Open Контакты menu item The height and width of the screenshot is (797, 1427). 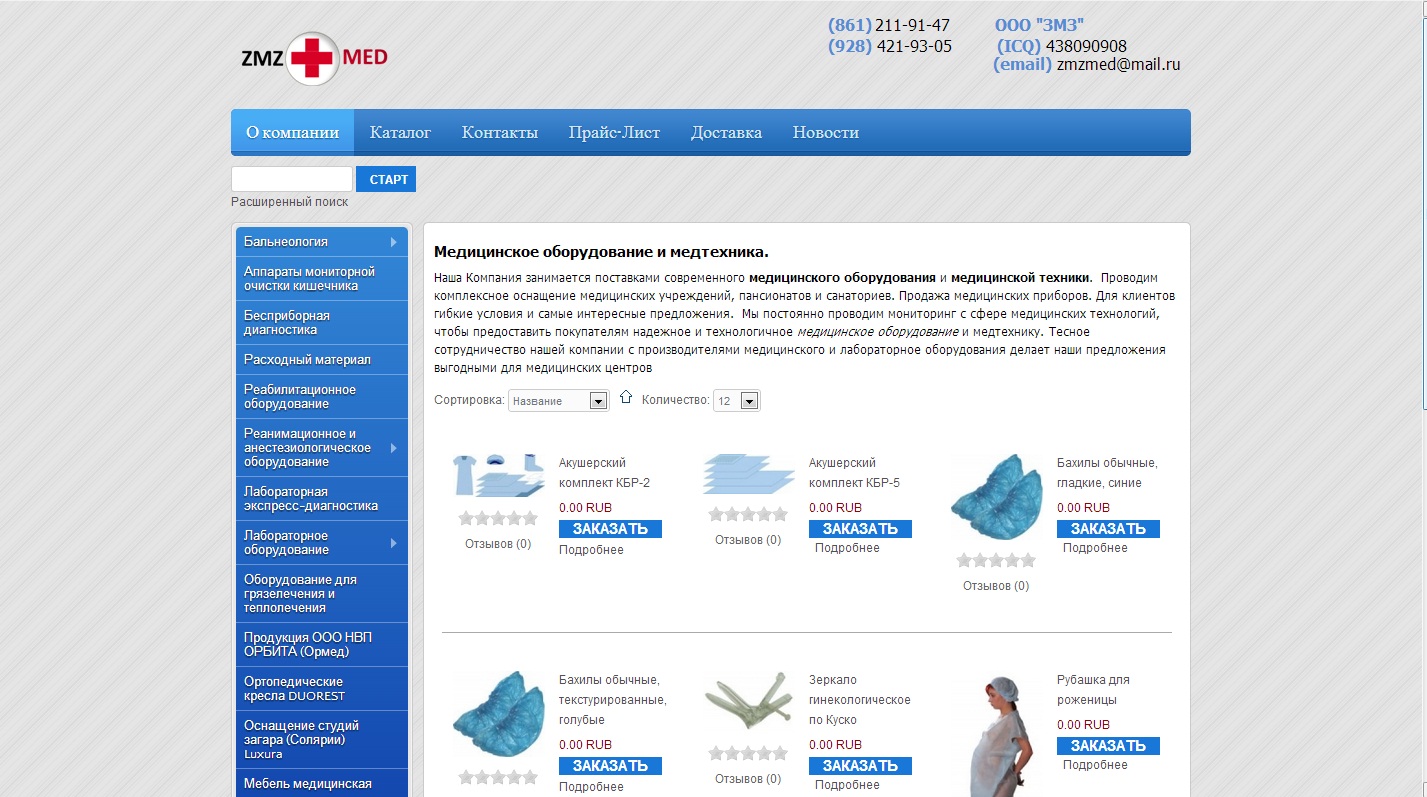coord(500,132)
